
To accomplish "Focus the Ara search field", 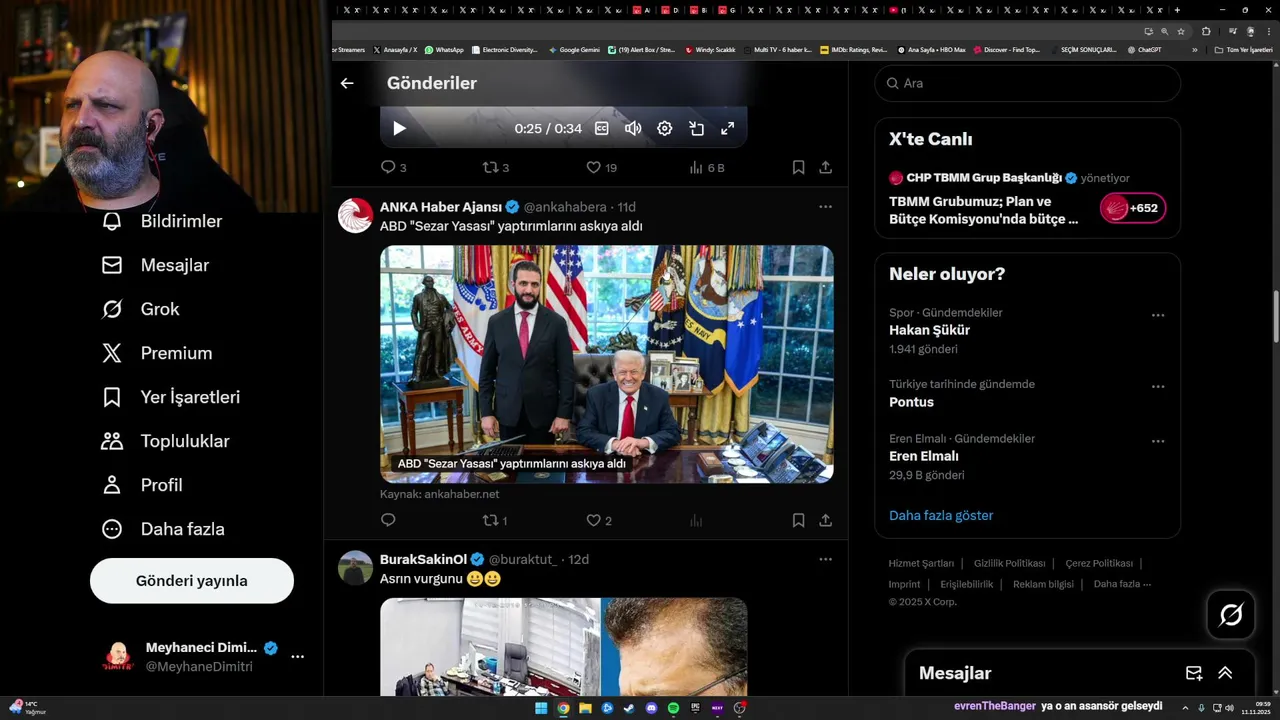I will click(x=1028, y=83).
